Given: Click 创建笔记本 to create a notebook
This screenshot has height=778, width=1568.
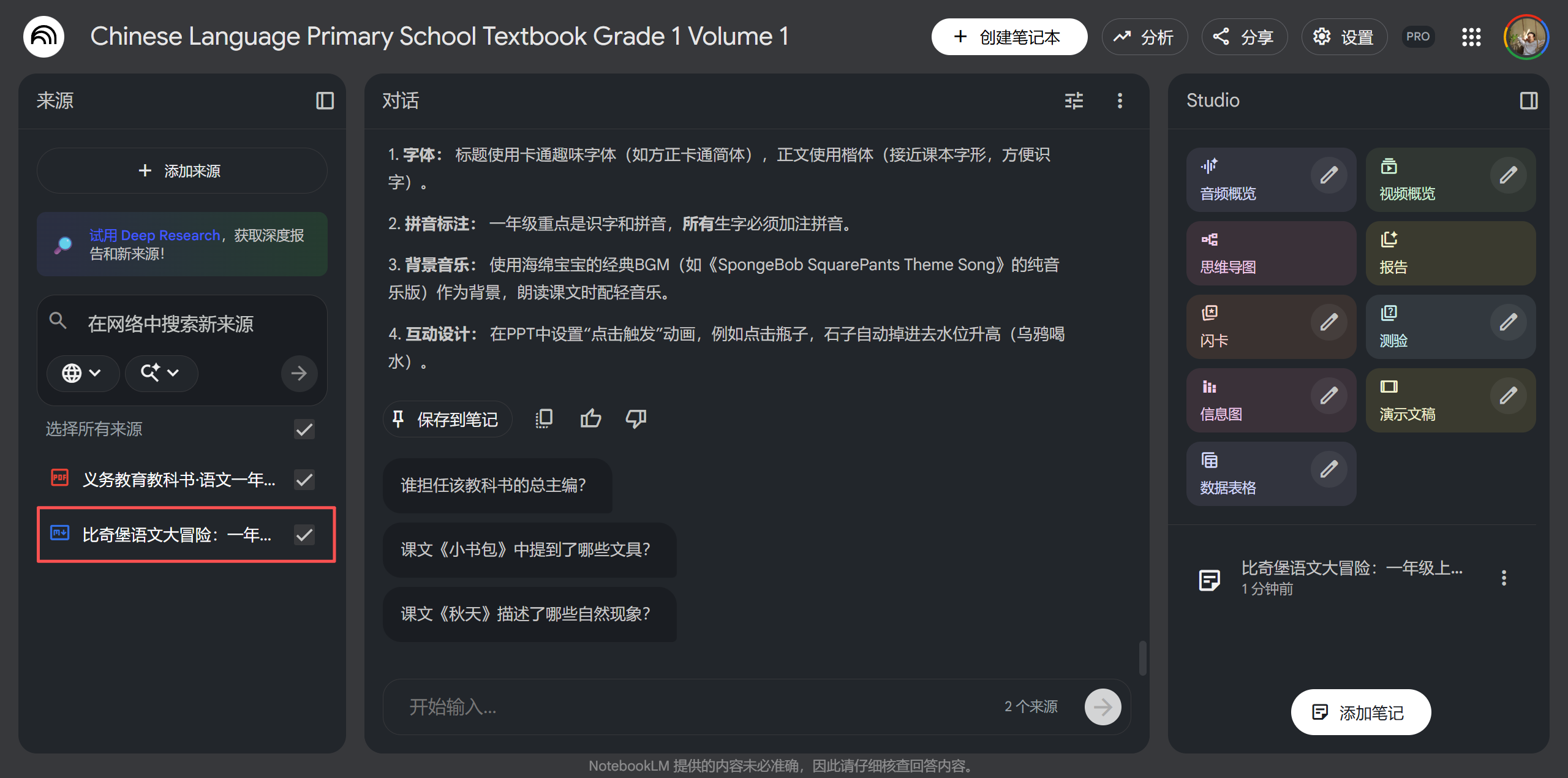Looking at the screenshot, I should point(1009,37).
